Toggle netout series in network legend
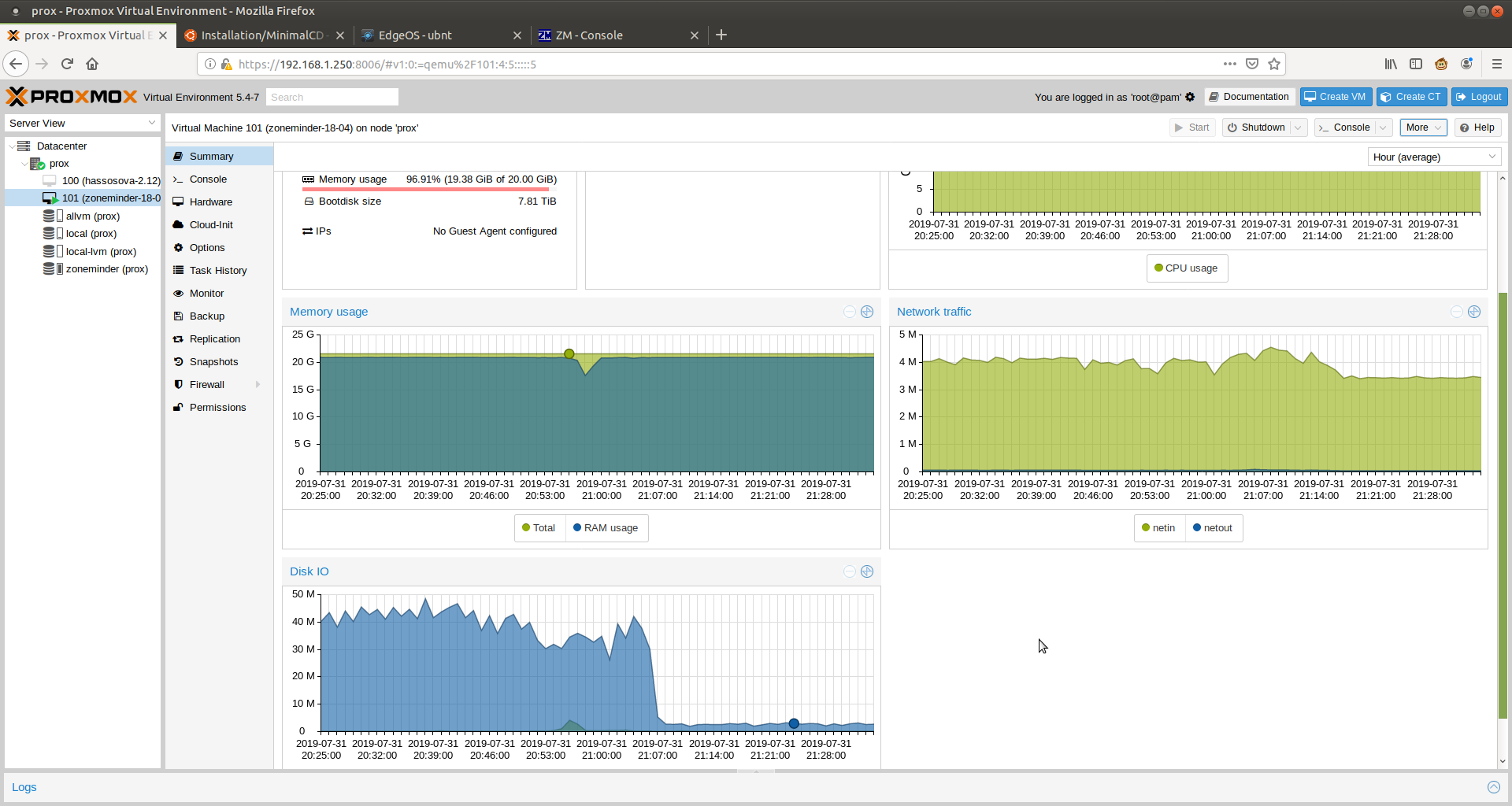The image size is (1512, 806). pos(1214,528)
